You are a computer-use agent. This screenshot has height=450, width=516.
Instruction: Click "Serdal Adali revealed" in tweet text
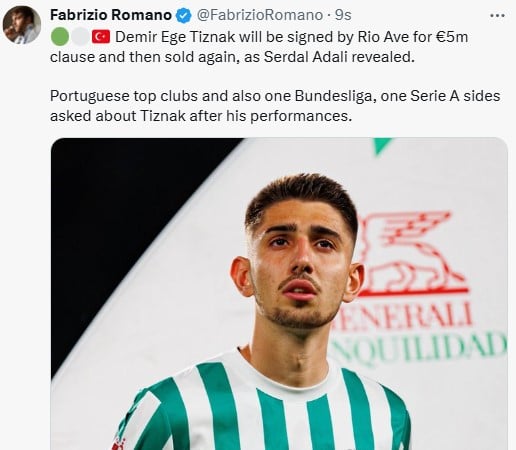pyautogui.click(x=339, y=57)
